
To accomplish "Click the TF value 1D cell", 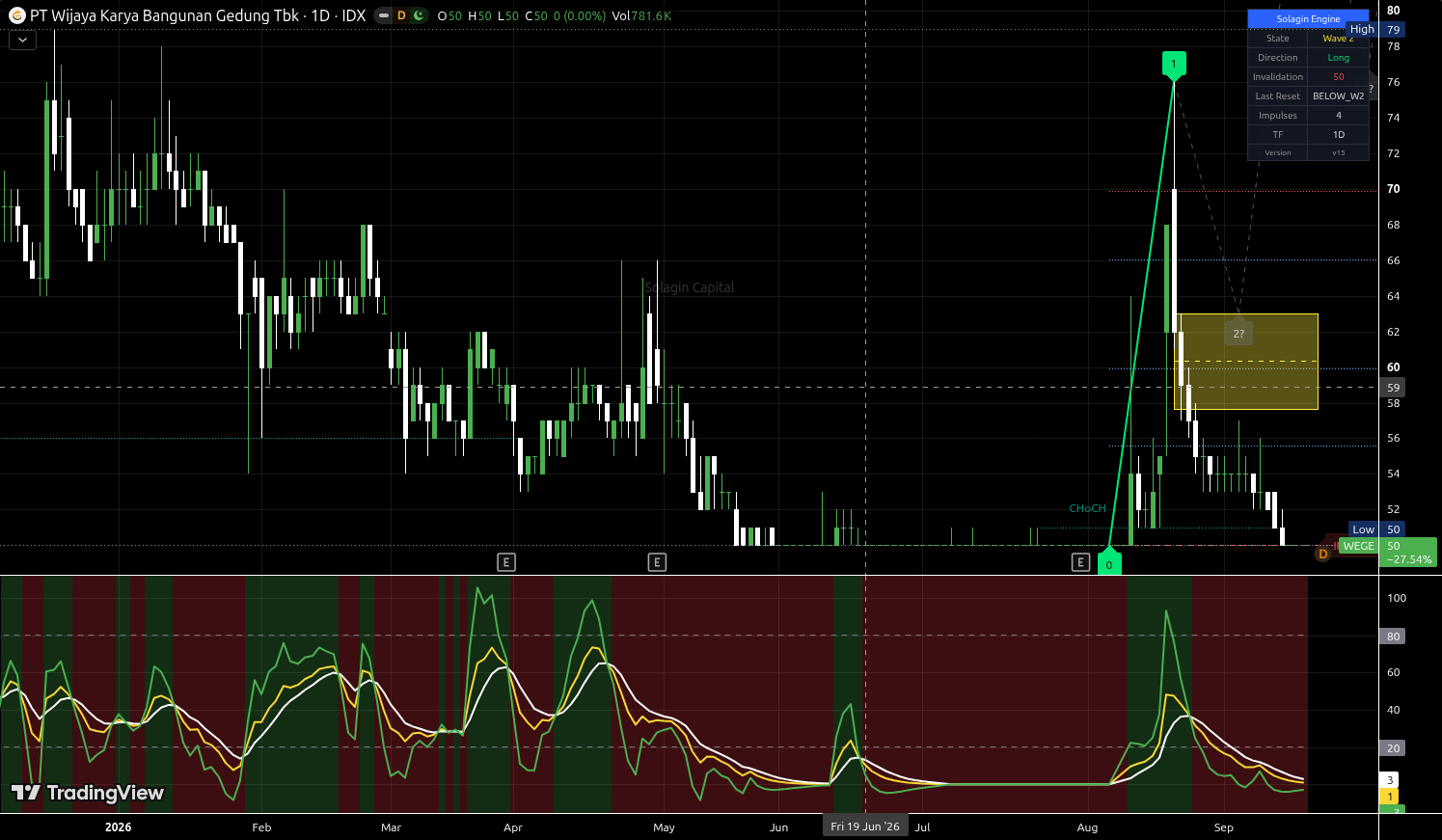I will point(1338,135).
